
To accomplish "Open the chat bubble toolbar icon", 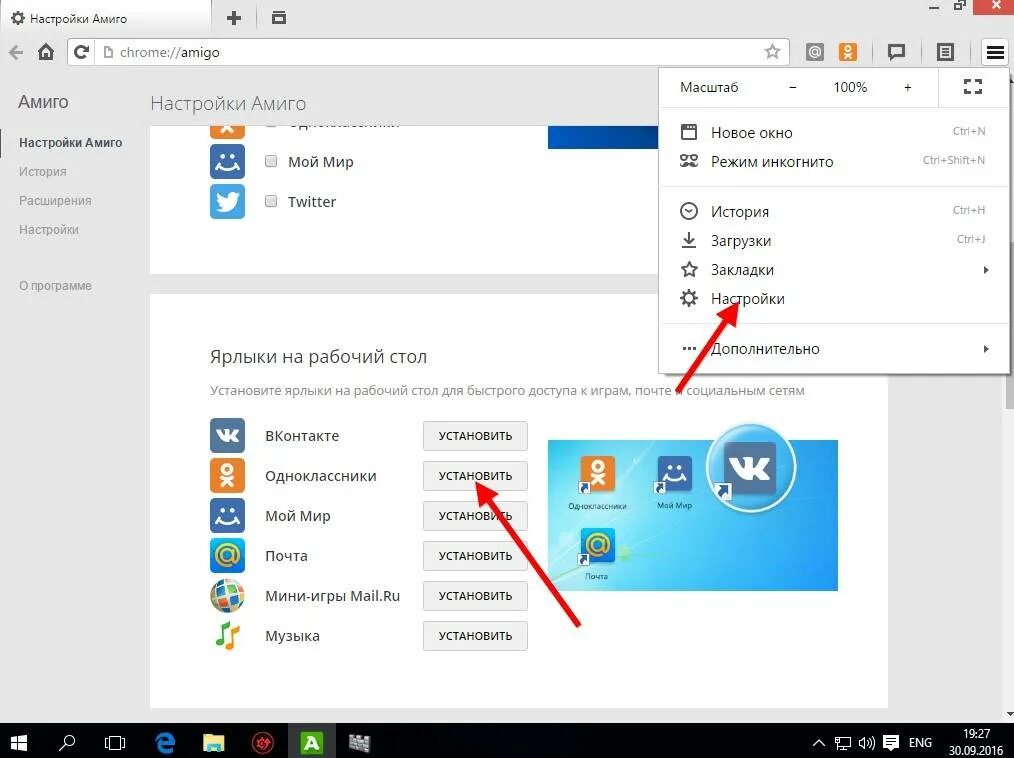I will pos(896,52).
